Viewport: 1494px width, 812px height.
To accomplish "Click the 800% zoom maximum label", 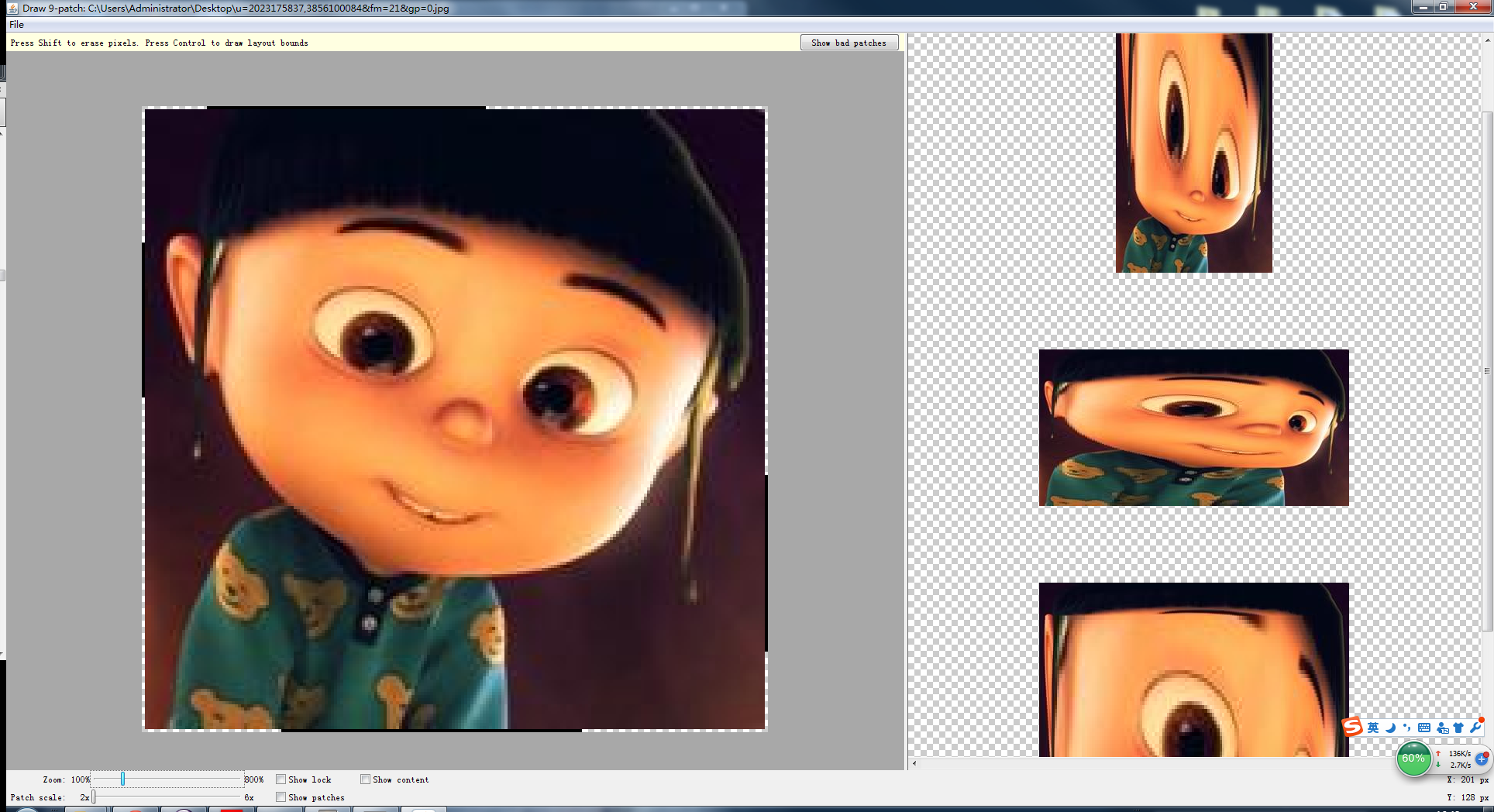I will point(254,779).
